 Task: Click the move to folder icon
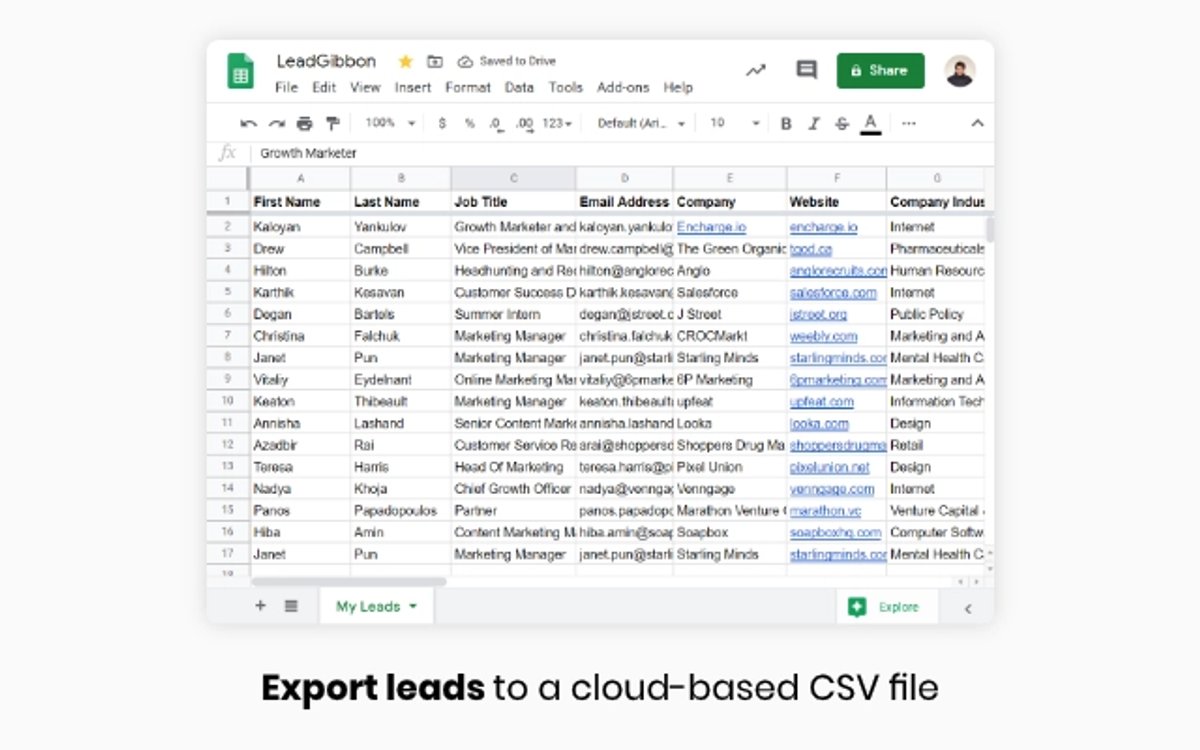click(x=435, y=61)
